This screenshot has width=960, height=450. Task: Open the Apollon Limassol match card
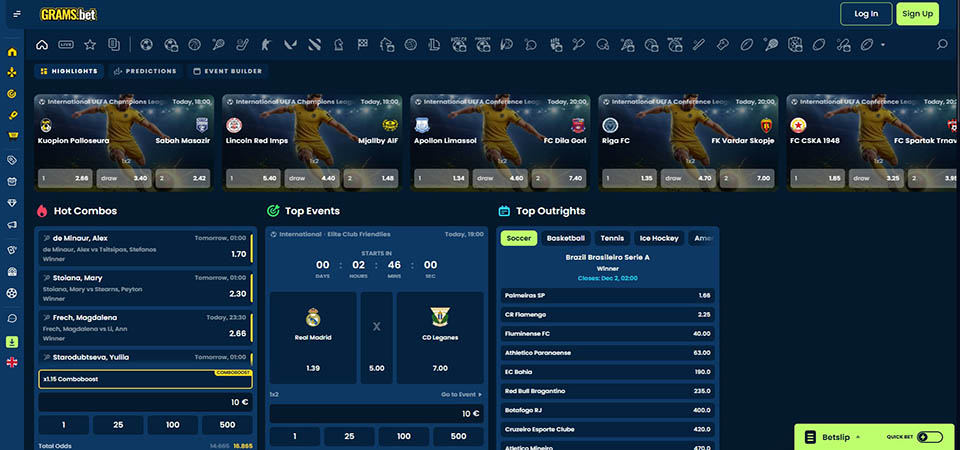pyautogui.click(x=500, y=142)
